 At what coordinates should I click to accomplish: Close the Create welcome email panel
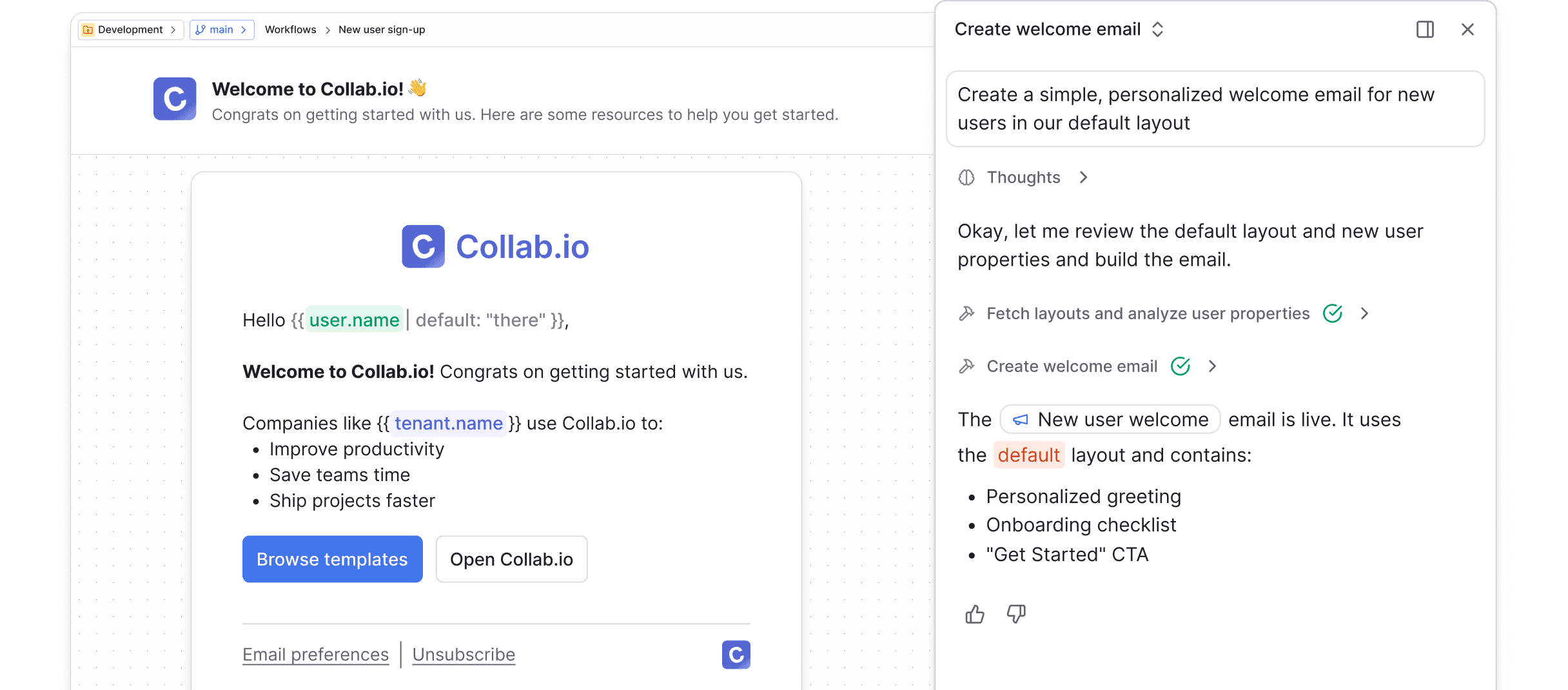pos(1467,30)
